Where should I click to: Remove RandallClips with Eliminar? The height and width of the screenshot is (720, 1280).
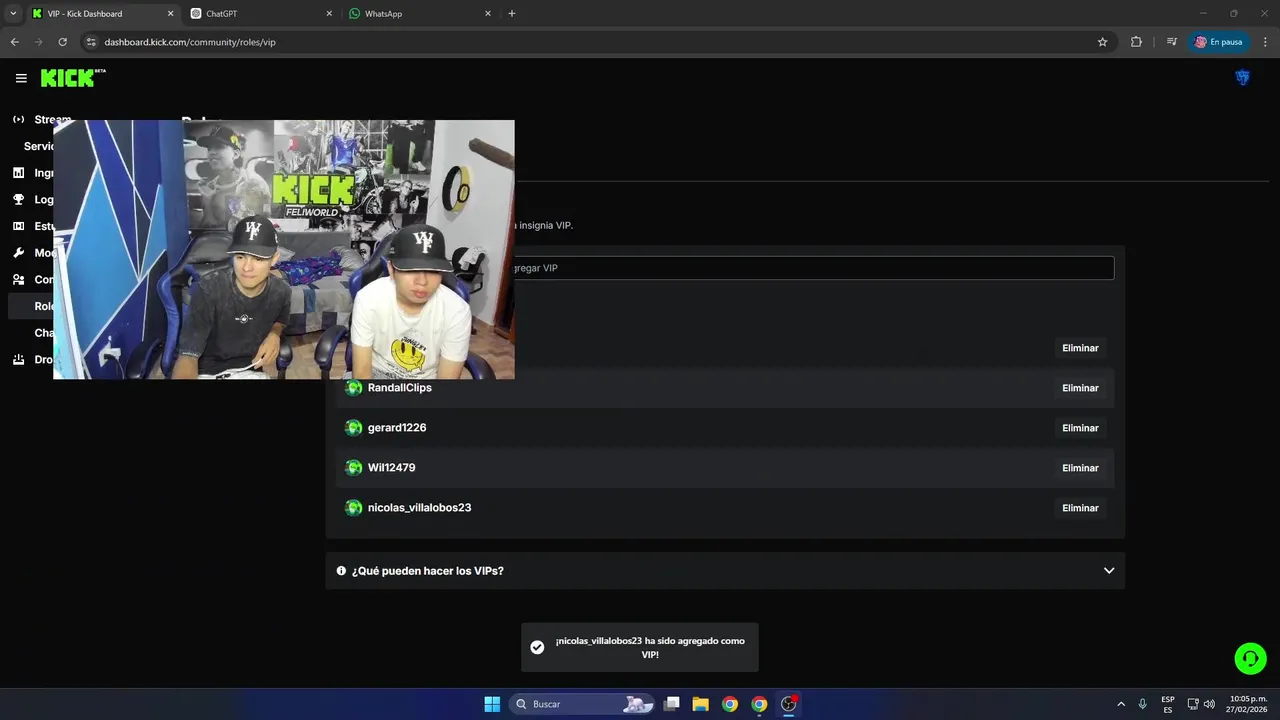(1080, 388)
